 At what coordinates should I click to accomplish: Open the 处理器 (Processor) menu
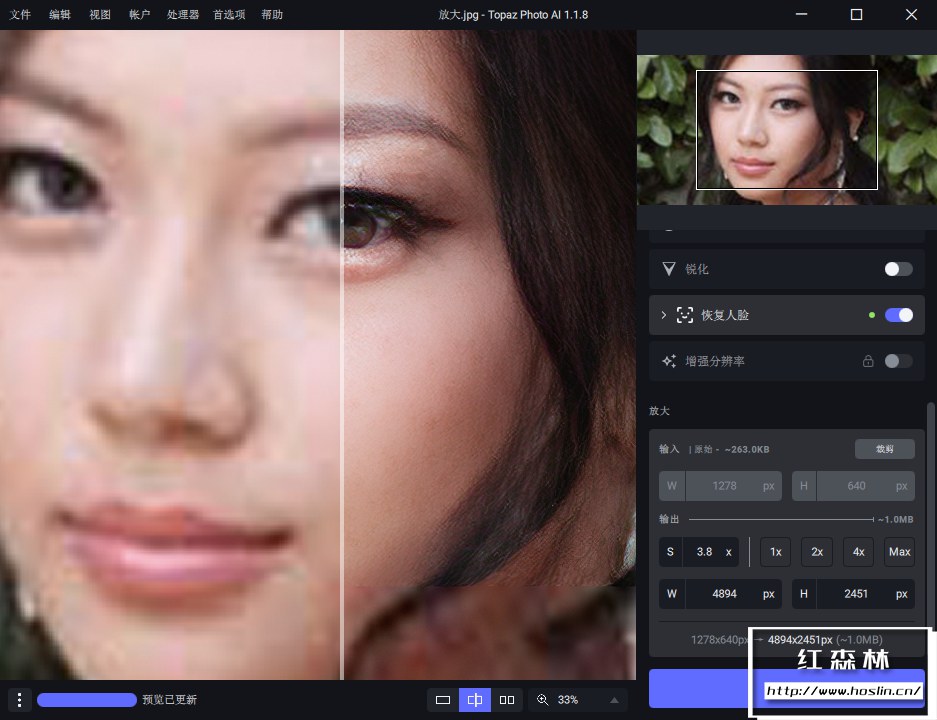[183, 15]
